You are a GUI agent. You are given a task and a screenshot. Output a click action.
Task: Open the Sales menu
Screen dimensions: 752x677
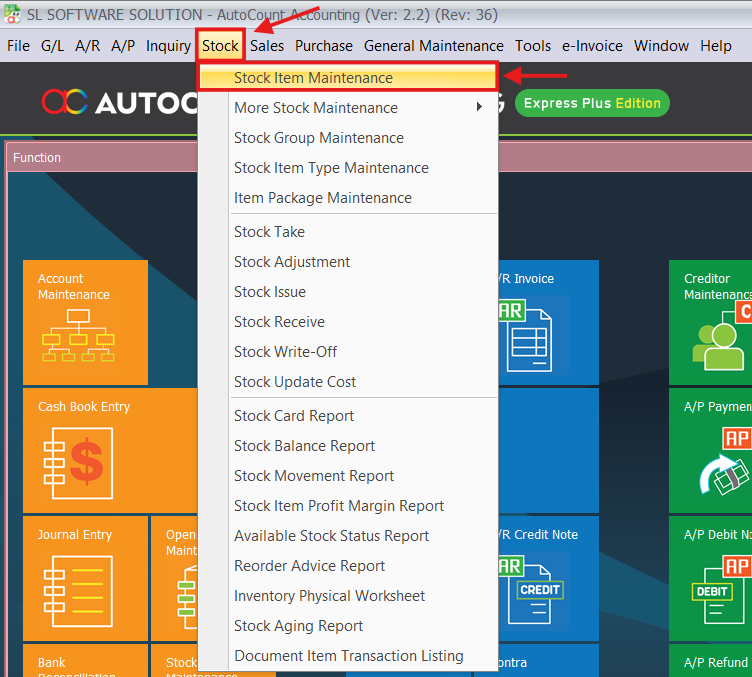[x=267, y=46]
